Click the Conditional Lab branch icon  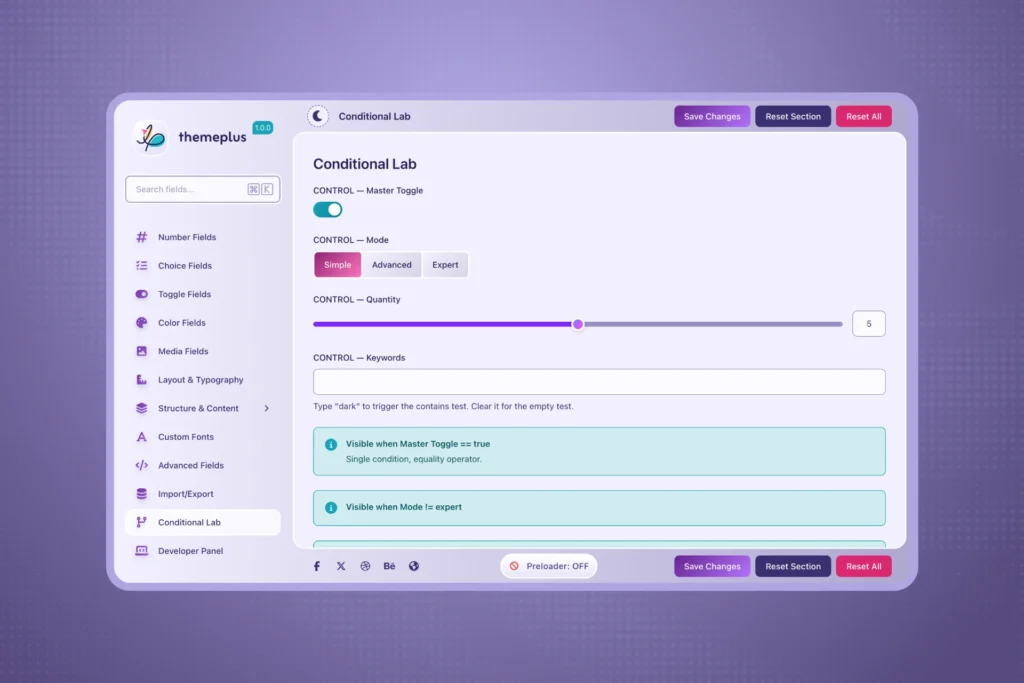142,522
